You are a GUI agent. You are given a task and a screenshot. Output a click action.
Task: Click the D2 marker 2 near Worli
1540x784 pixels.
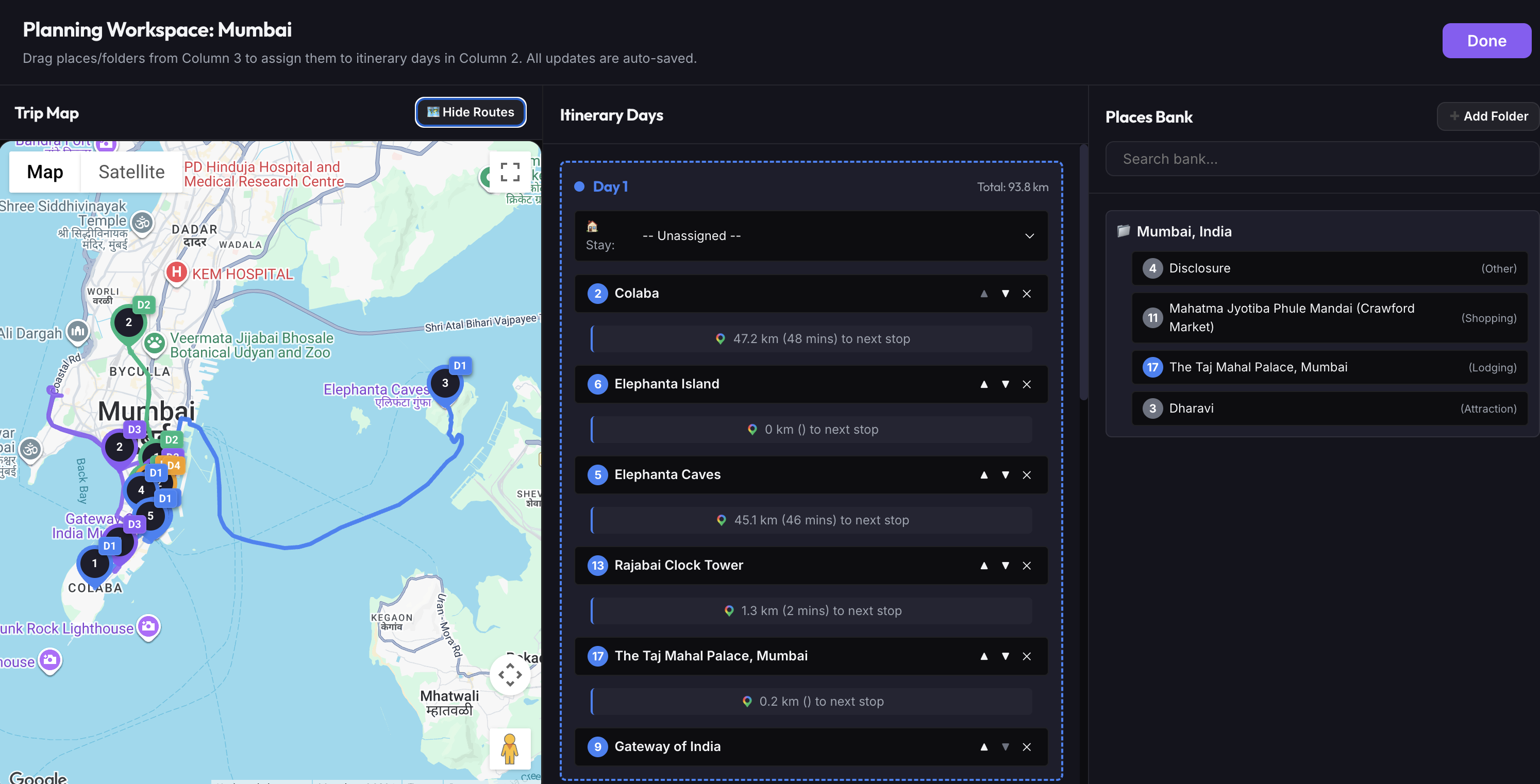[128, 322]
